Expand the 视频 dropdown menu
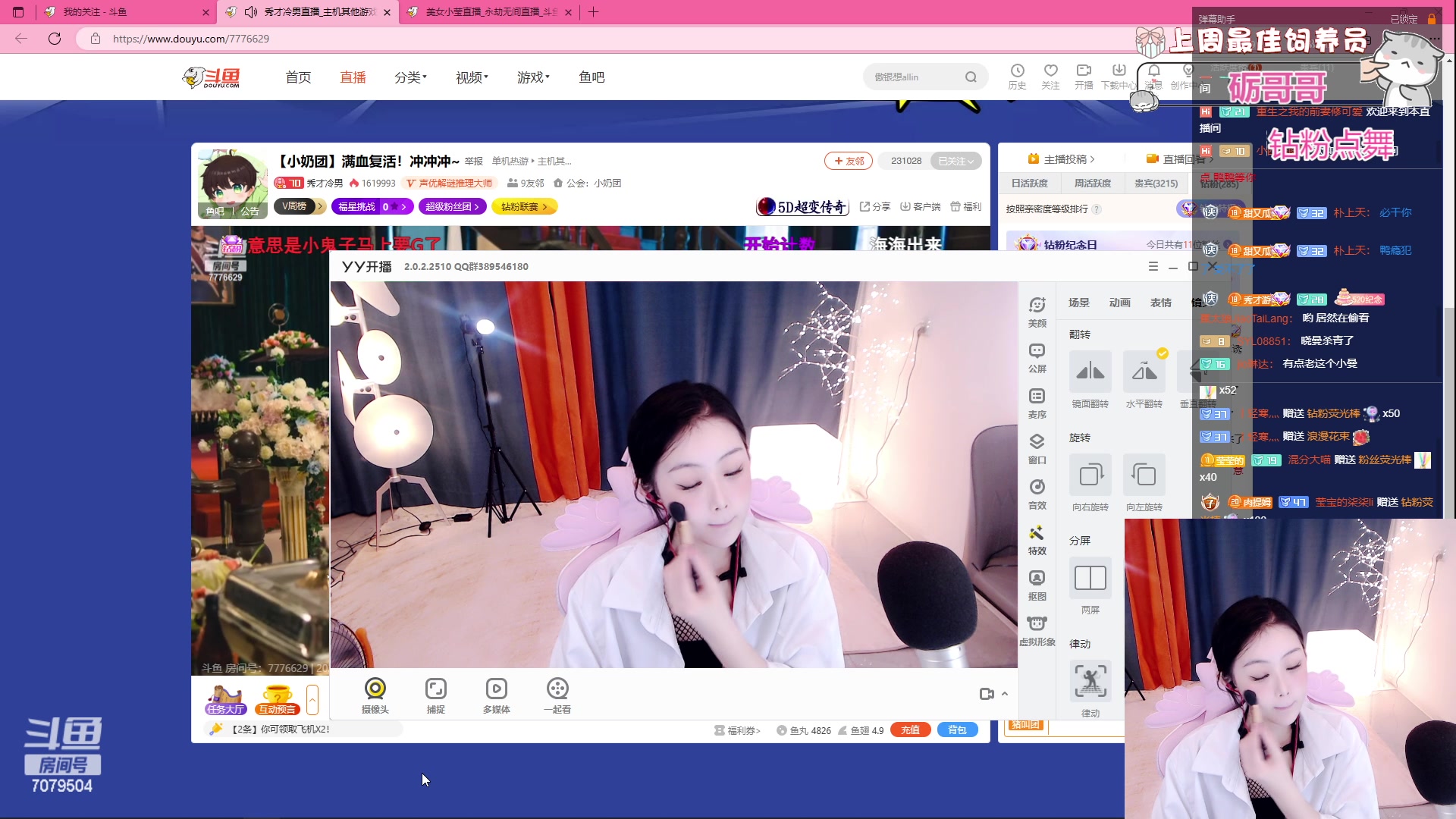 472,77
